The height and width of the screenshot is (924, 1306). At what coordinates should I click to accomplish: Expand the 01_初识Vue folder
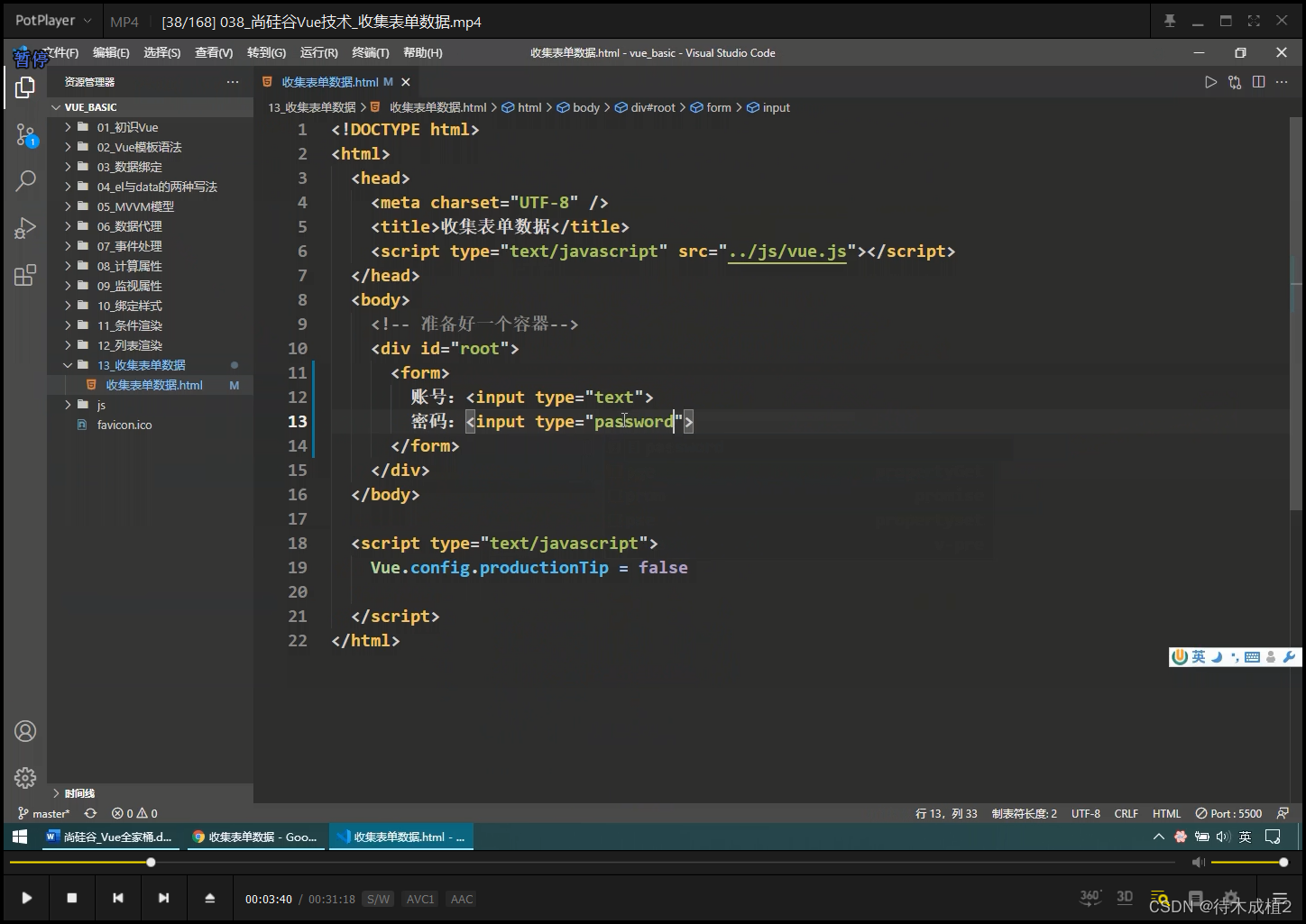pos(67,127)
